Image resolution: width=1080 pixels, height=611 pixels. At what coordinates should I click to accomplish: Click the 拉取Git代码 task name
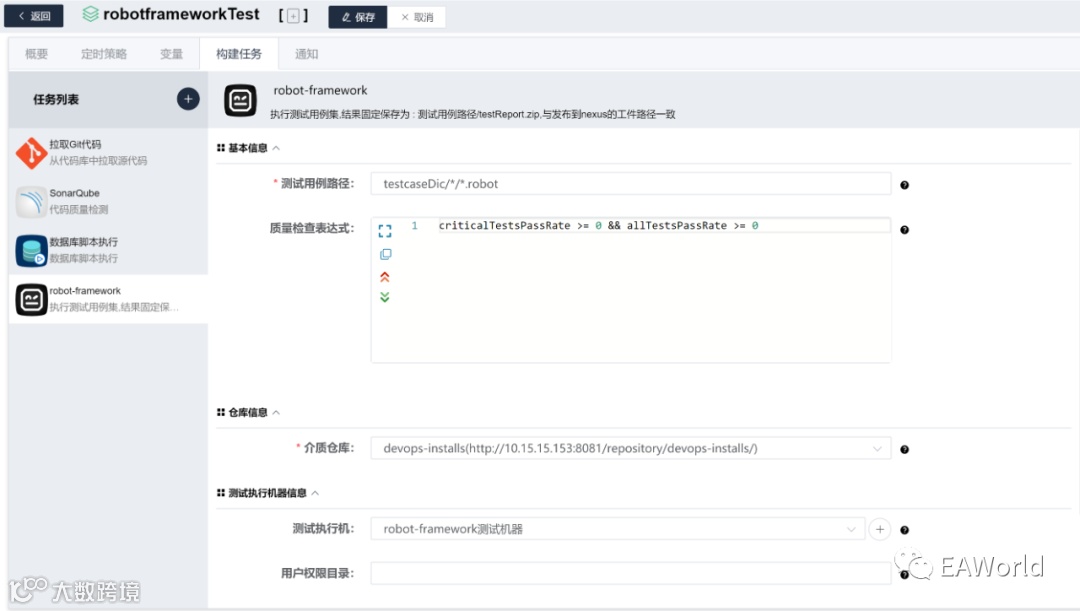[x=75, y=144]
